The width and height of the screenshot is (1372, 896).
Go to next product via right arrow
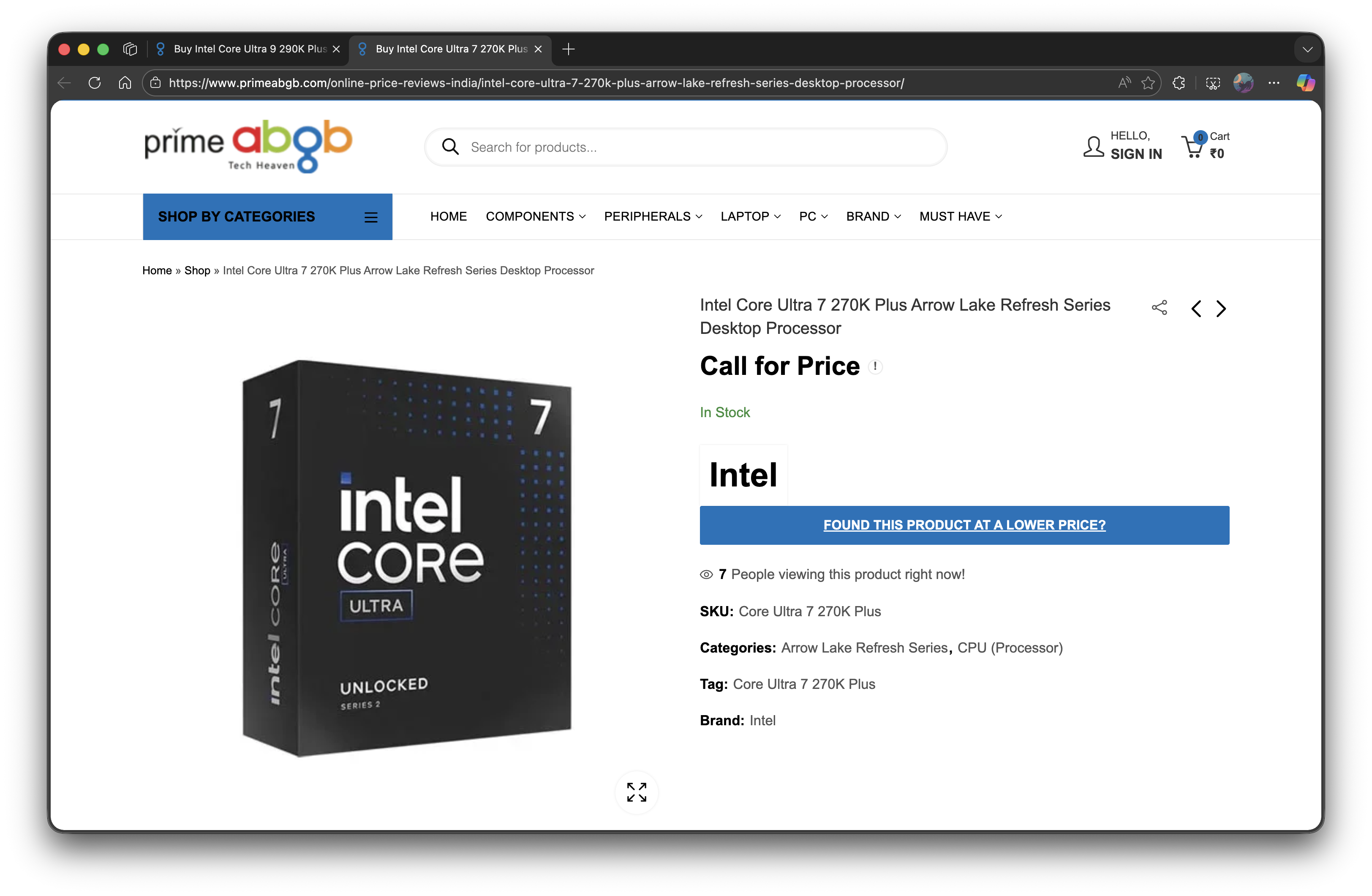pos(1220,309)
